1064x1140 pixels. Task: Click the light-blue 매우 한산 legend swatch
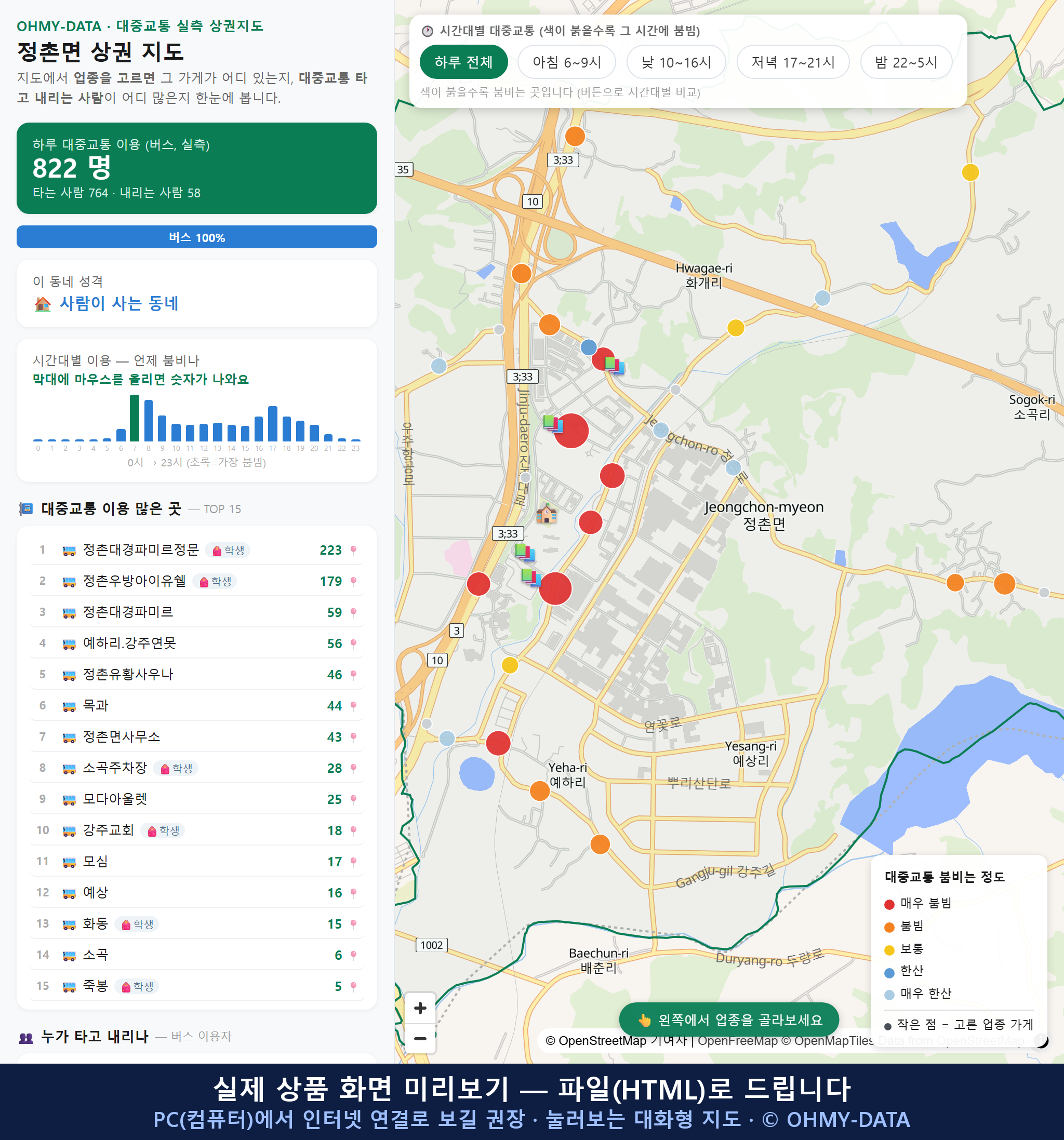[x=889, y=995]
